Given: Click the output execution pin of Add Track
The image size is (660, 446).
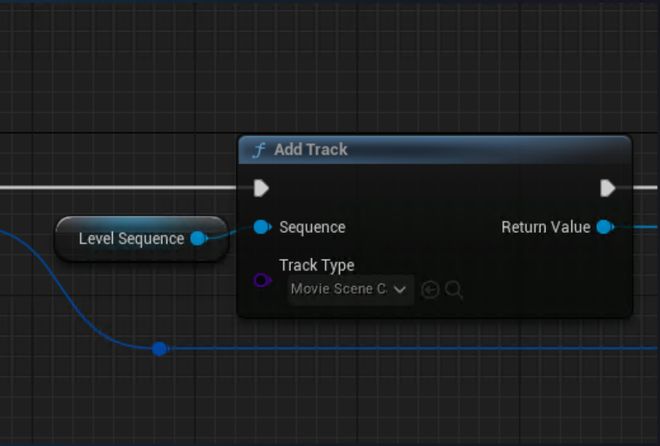Looking at the screenshot, I should [x=607, y=188].
